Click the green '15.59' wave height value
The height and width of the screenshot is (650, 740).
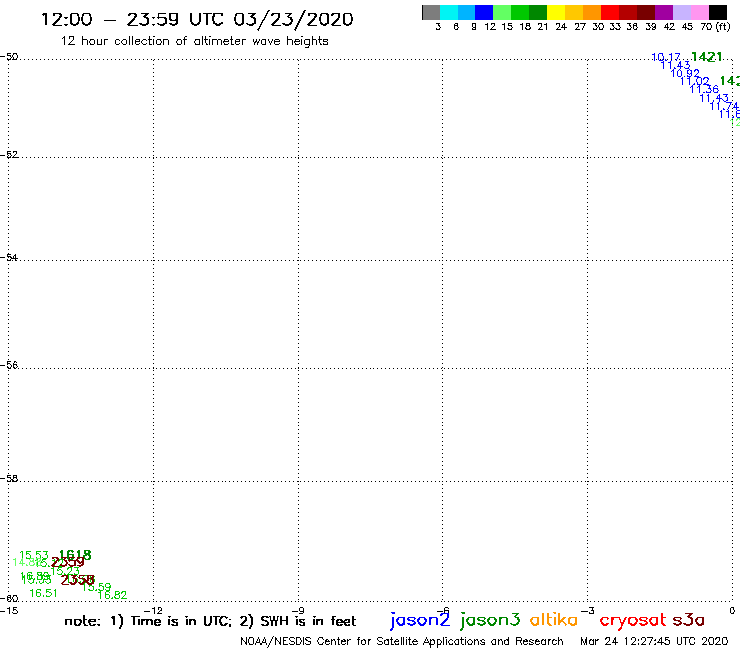97,588
